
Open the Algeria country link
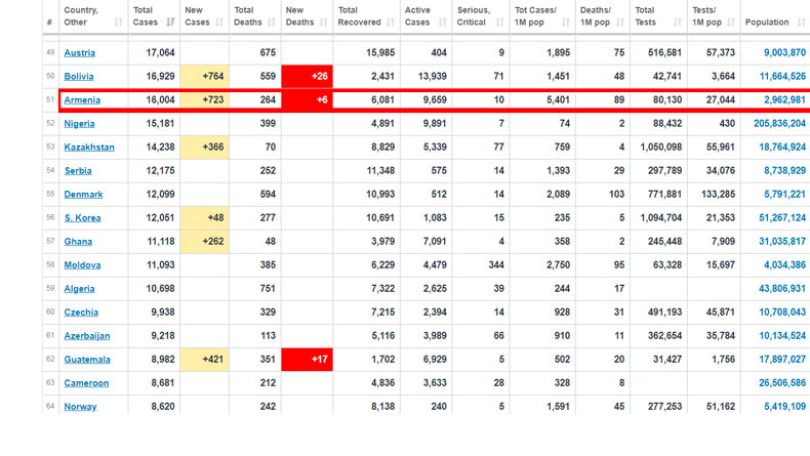pyautogui.click(x=80, y=289)
